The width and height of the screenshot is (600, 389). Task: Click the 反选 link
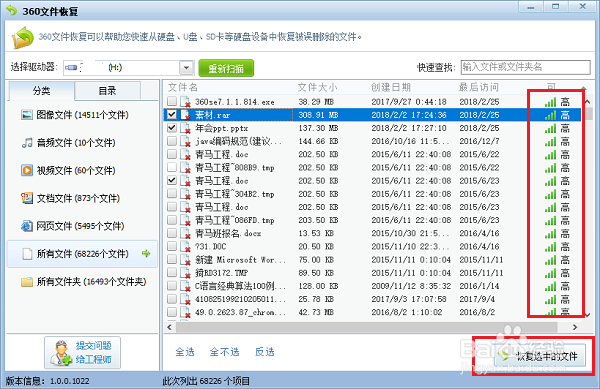point(265,352)
